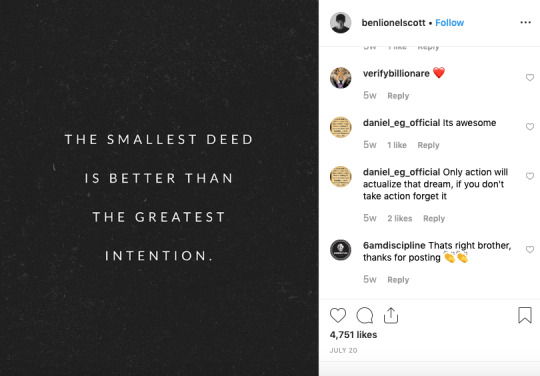Like the 'Only action will' comment
Viewport: 540px width, 376px height.
tap(530, 176)
